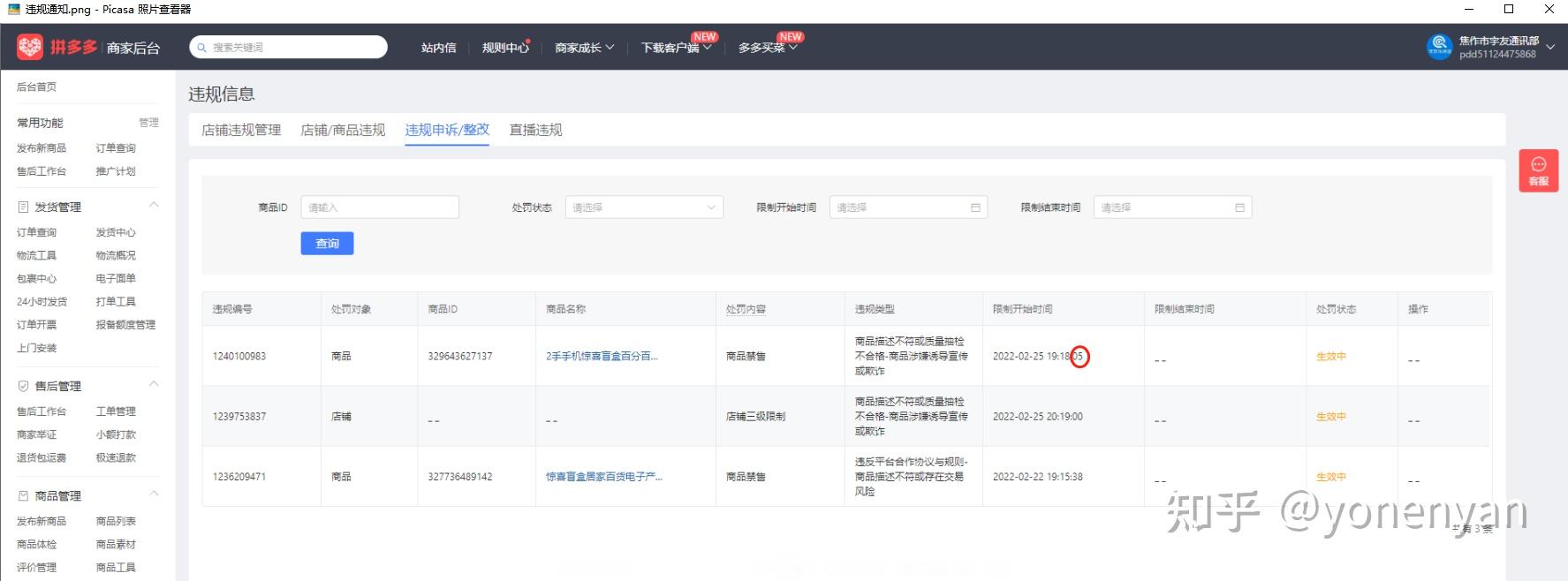Click 商品工具 in the sidebar
The image size is (1568, 581).
(116, 567)
